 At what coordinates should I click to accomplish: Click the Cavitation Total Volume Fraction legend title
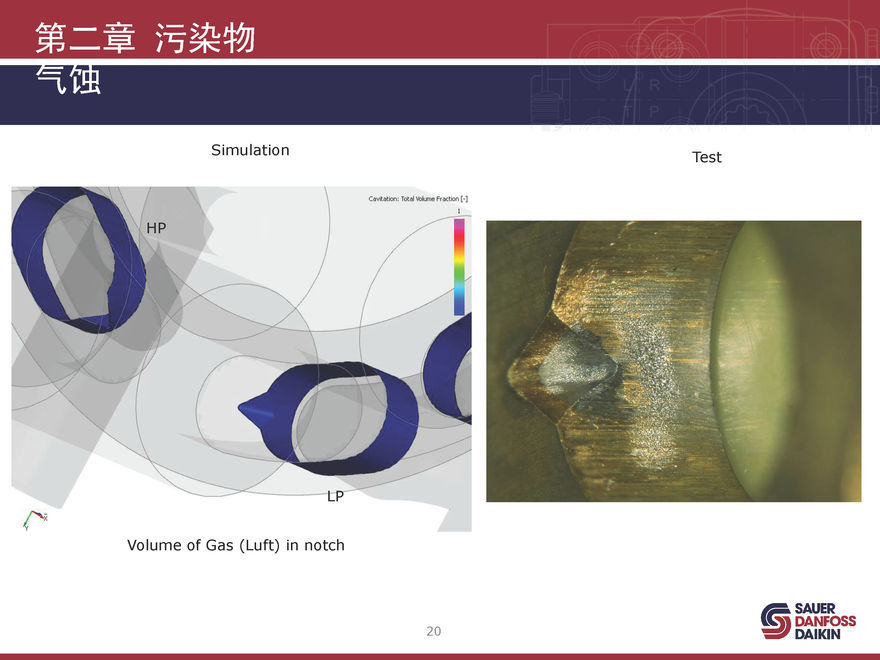pos(418,199)
